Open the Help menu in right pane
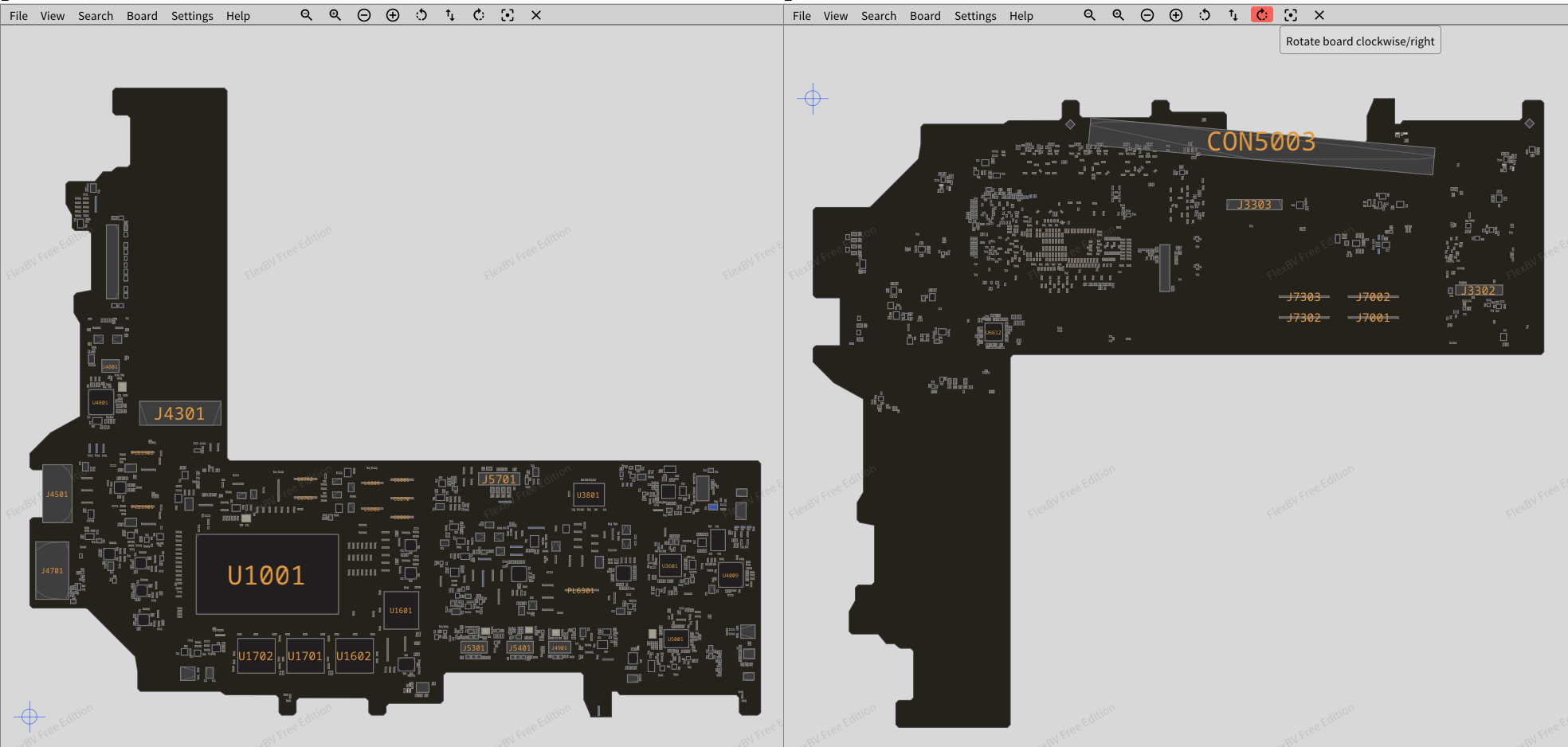The width and height of the screenshot is (1568, 747). click(1021, 16)
